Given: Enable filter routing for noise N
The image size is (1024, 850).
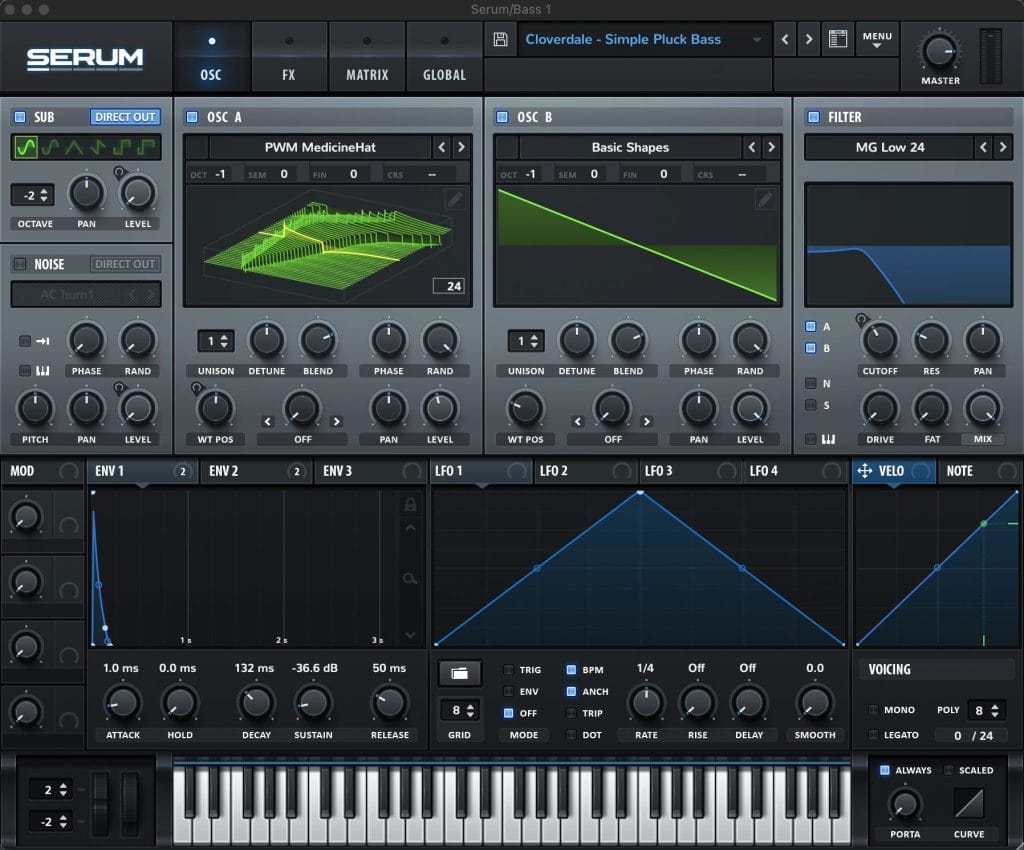Looking at the screenshot, I should [810, 383].
